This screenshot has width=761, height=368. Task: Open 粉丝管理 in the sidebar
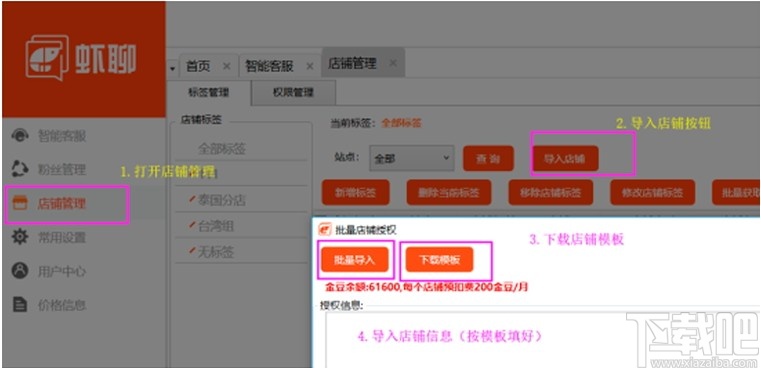click(62, 170)
